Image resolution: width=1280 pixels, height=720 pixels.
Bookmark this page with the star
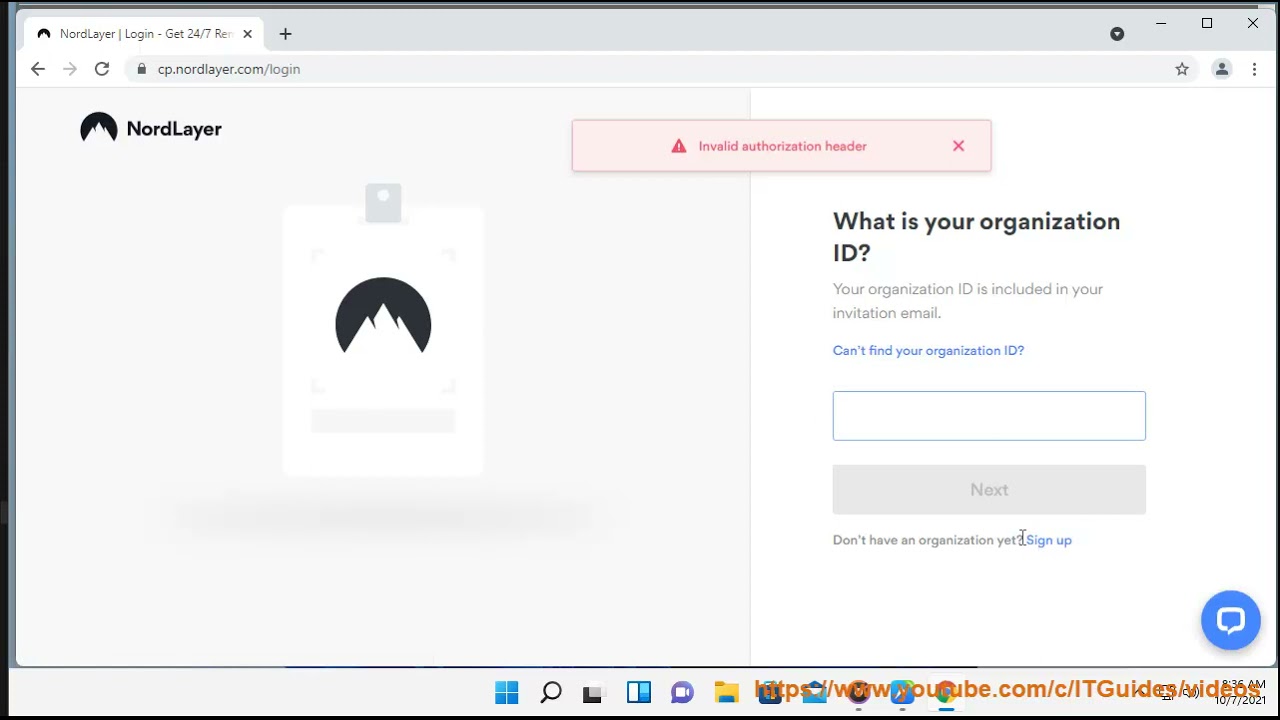1182,69
